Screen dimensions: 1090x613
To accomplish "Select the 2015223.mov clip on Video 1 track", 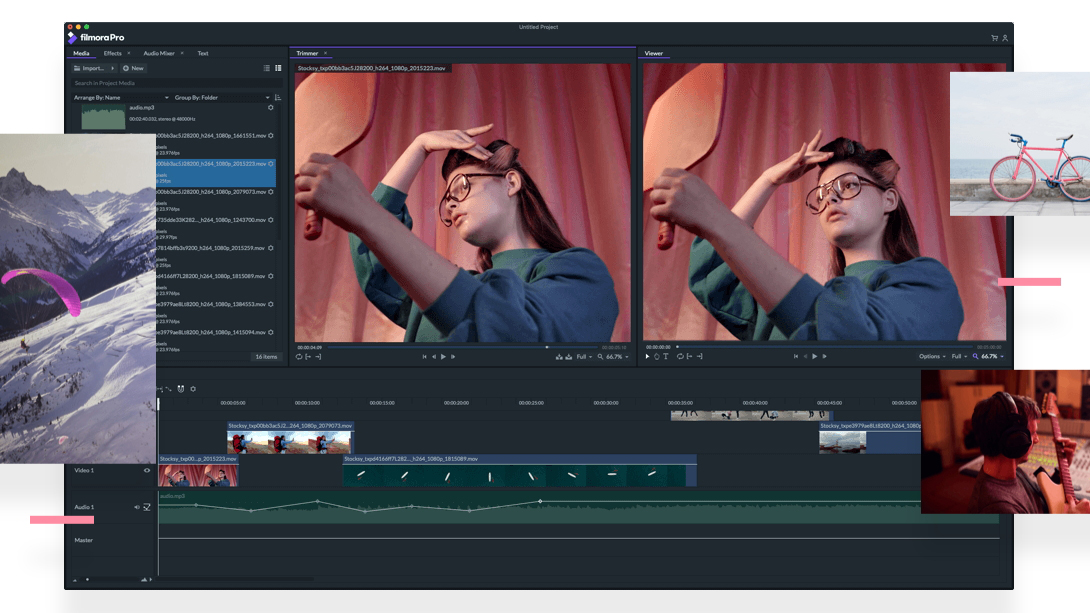I will coord(199,471).
